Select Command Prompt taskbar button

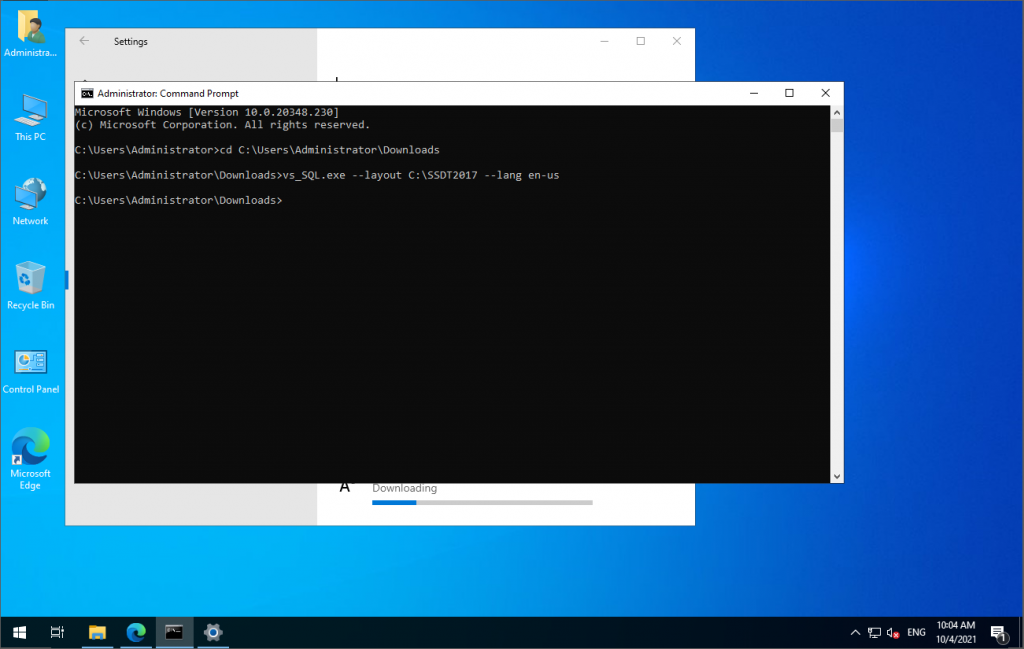coord(174,632)
